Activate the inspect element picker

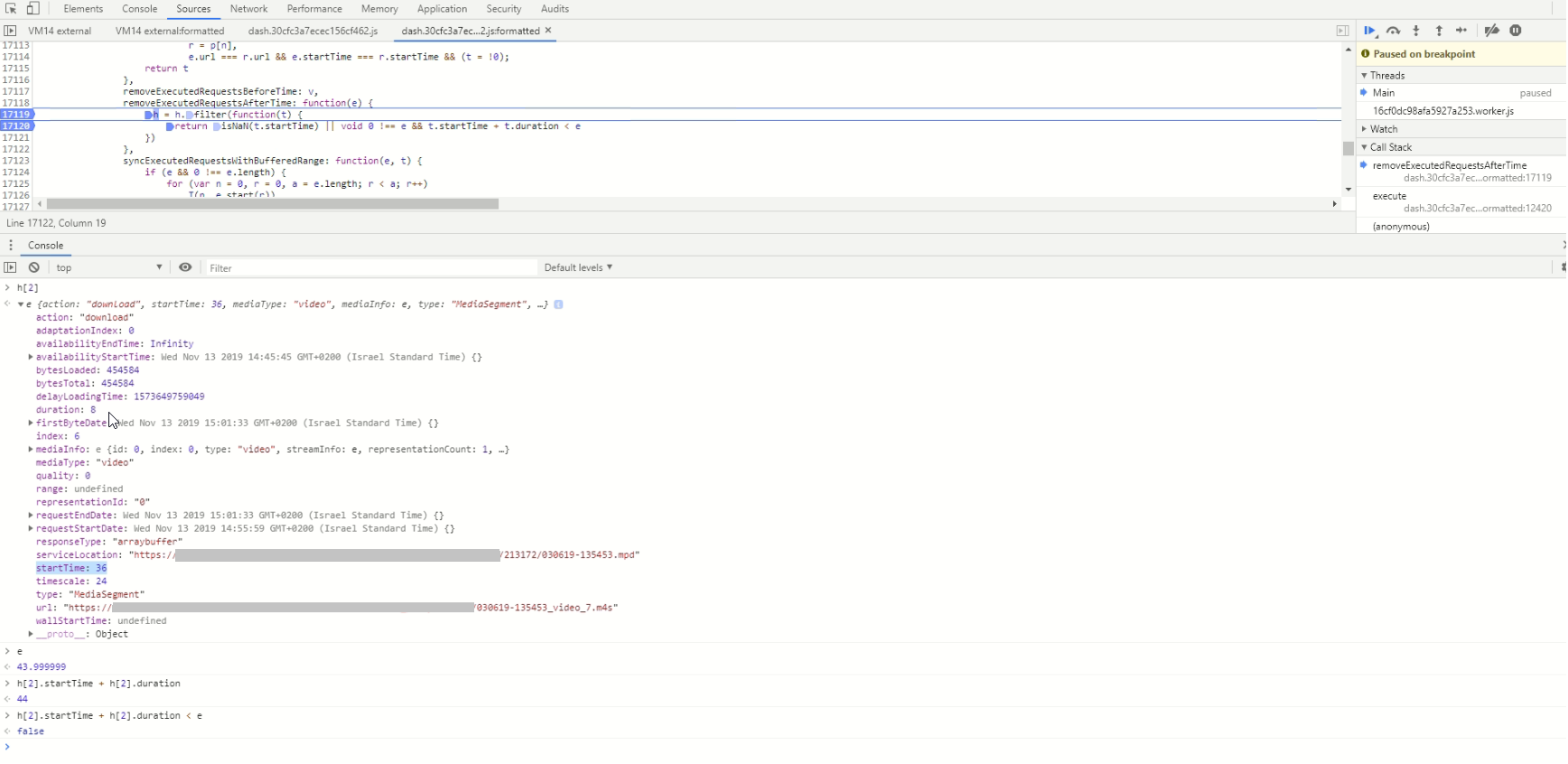[11, 8]
